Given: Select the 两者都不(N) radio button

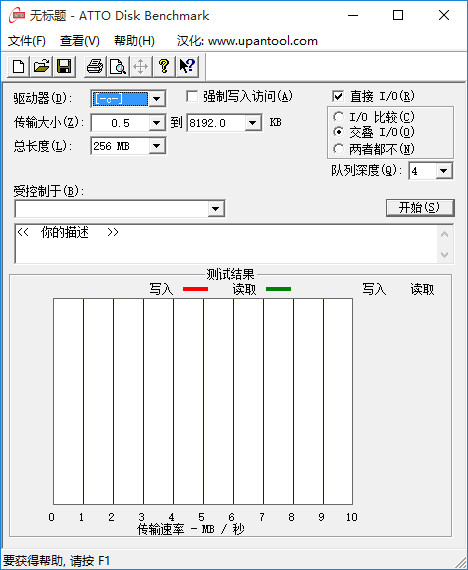Looking at the screenshot, I should [x=338, y=149].
